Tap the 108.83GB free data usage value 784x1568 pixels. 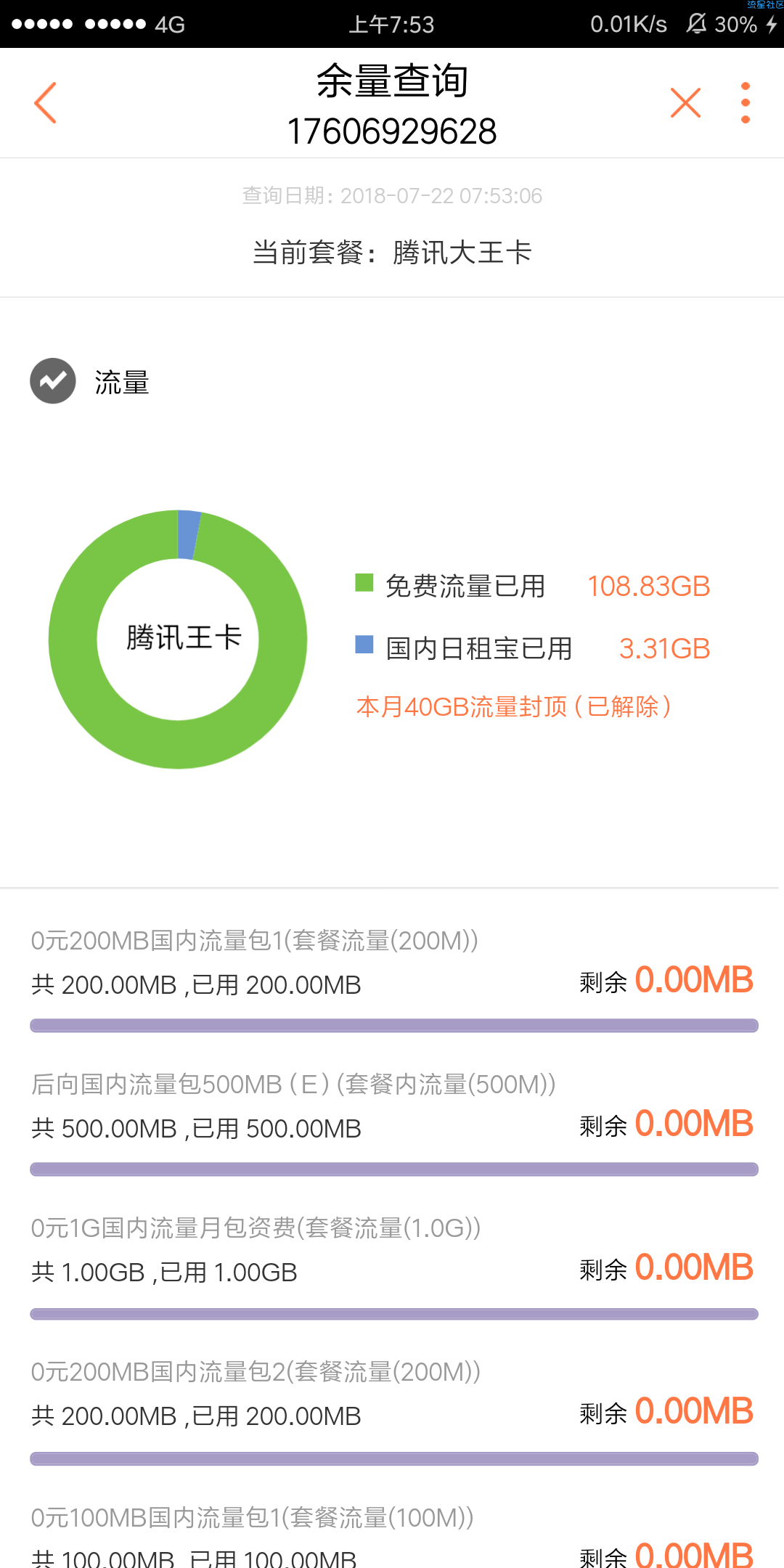click(648, 587)
